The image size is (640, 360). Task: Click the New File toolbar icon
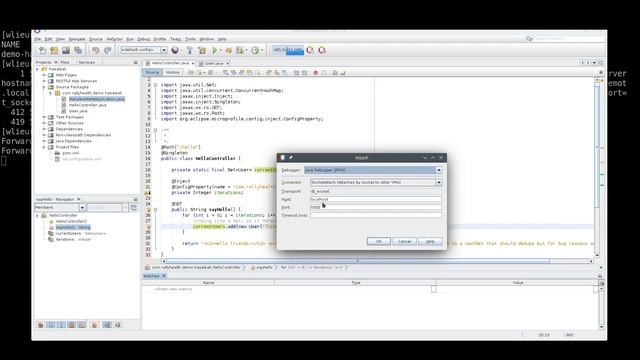click(42, 50)
